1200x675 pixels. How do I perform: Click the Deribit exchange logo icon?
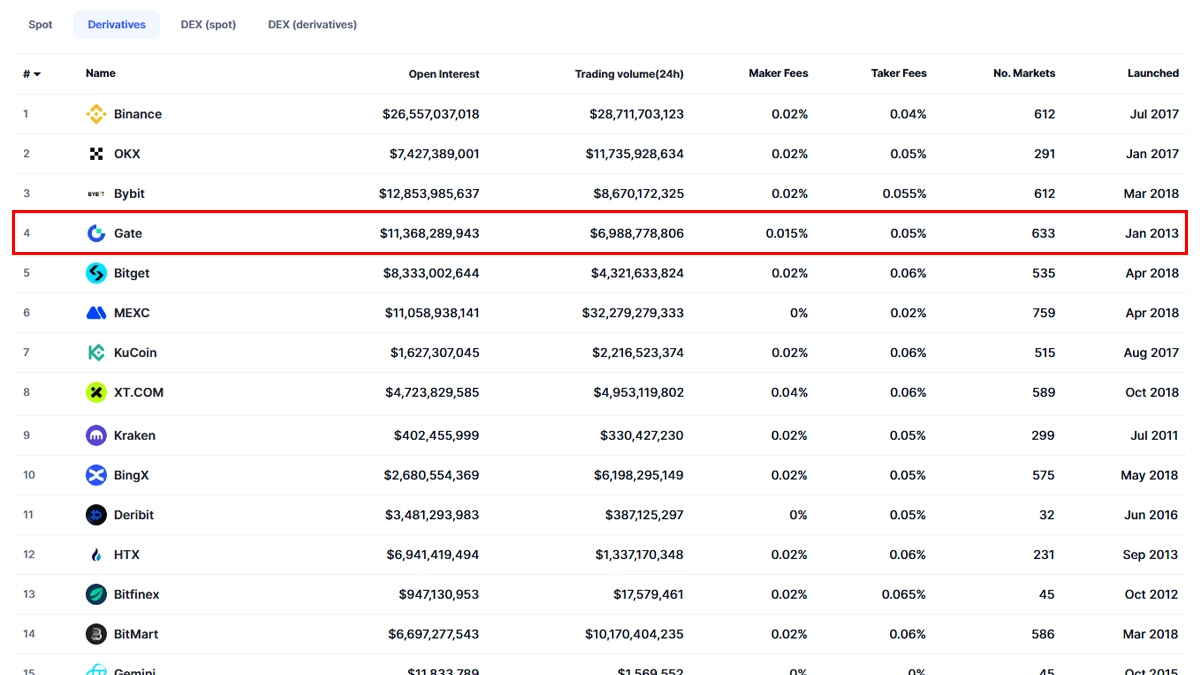pyautogui.click(x=96, y=515)
